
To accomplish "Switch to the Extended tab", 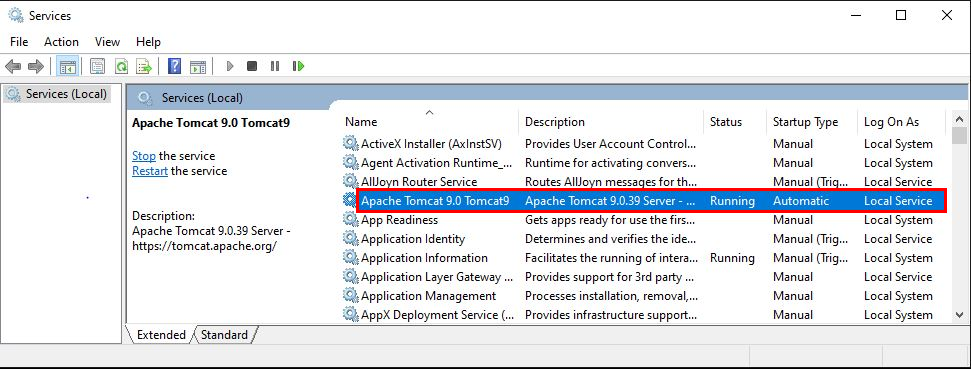I will (x=160, y=335).
